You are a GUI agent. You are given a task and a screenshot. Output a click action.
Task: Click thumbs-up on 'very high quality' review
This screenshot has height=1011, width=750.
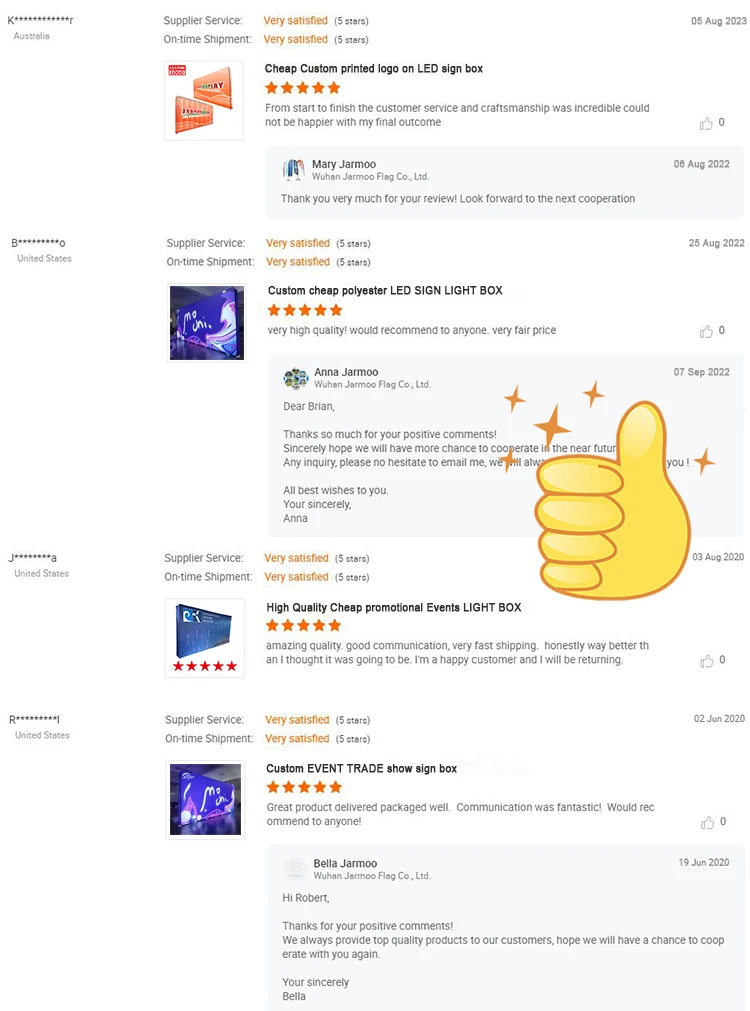[x=706, y=331]
